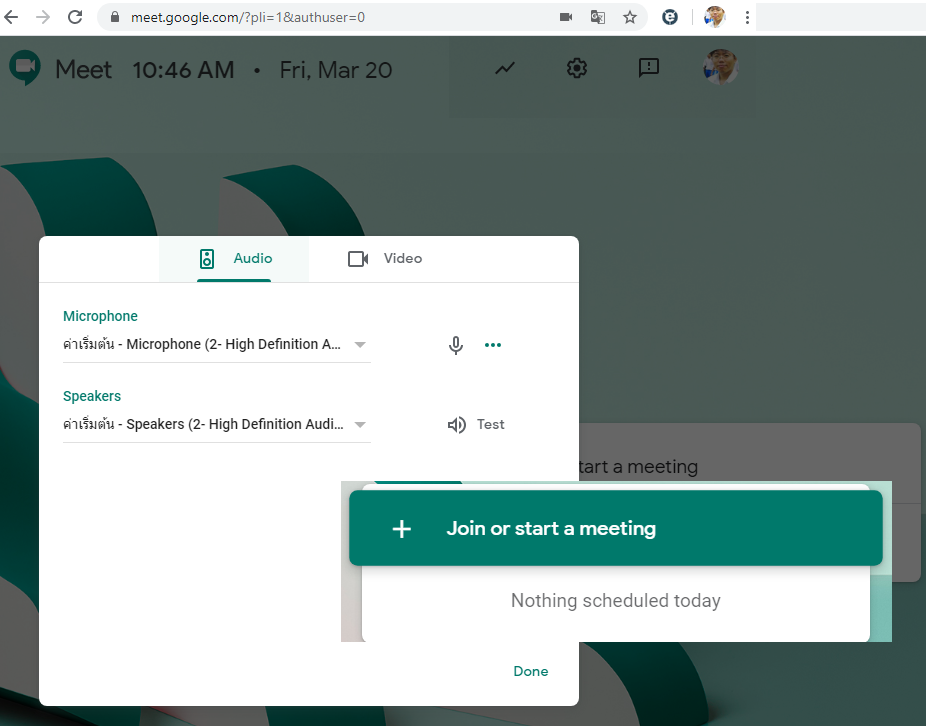Click the microphone icon beside Microphone dropdown

pyautogui.click(x=455, y=345)
